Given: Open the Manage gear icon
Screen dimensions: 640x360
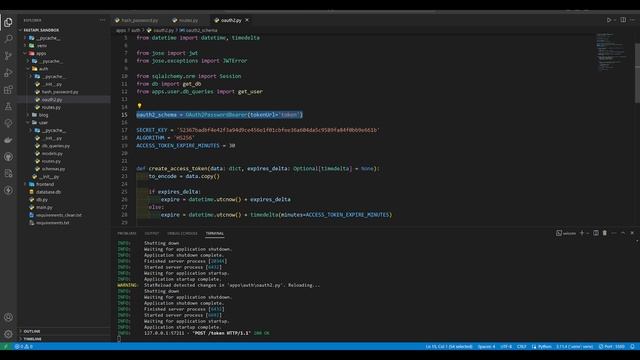Looking at the screenshot, I should click(x=8, y=334).
